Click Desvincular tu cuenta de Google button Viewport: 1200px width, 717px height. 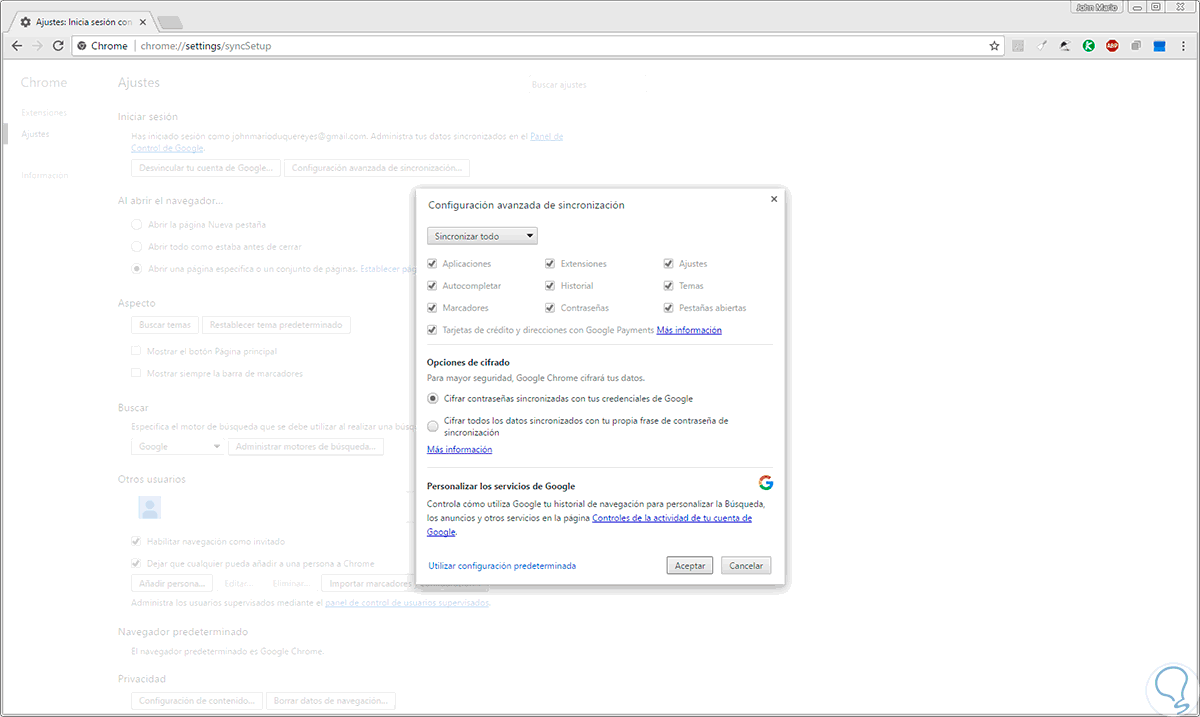tap(206, 168)
